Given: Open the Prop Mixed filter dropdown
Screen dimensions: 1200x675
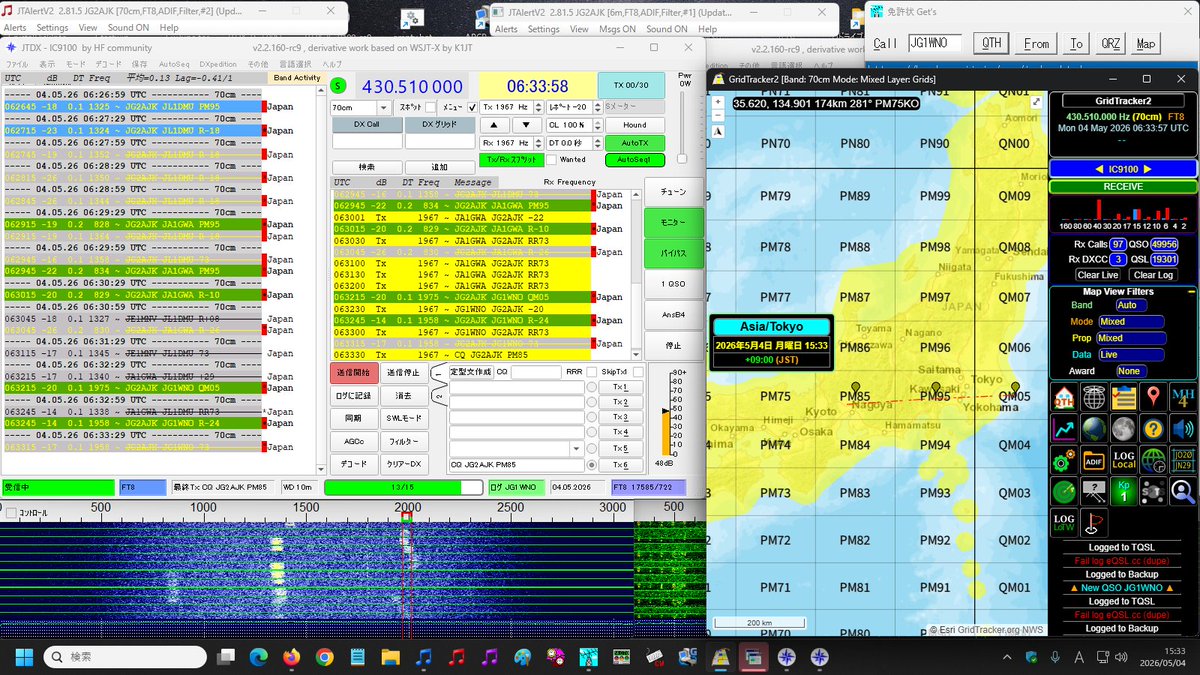Looking at the screenshot, I should click(x=1130, y=338).
